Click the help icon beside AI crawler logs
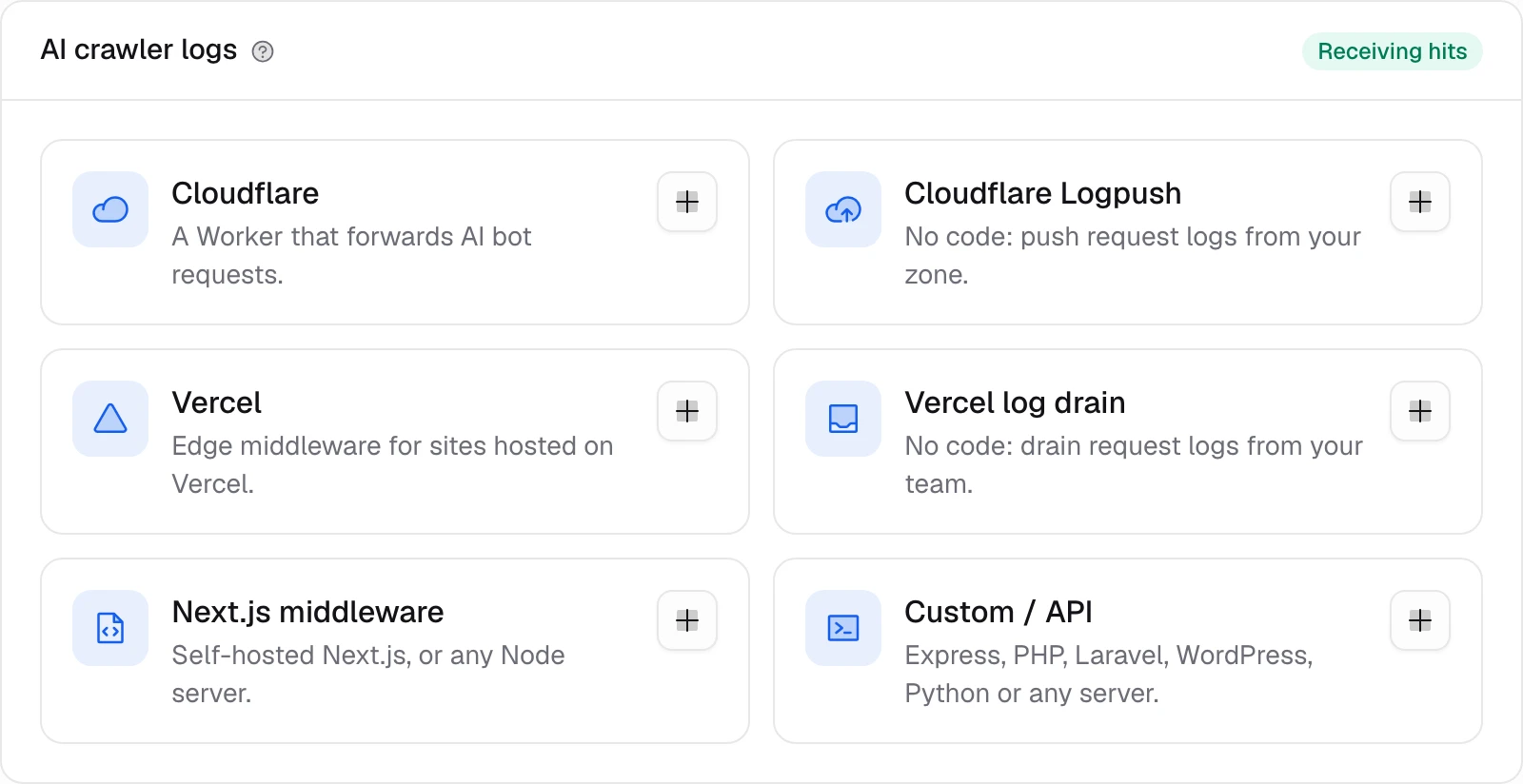Viewport: 1523px width, 784px height. point(263,51)
